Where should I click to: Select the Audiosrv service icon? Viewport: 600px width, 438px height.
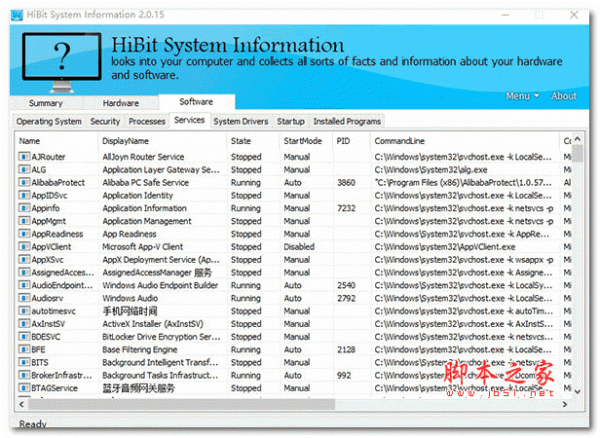click(24, 298)
